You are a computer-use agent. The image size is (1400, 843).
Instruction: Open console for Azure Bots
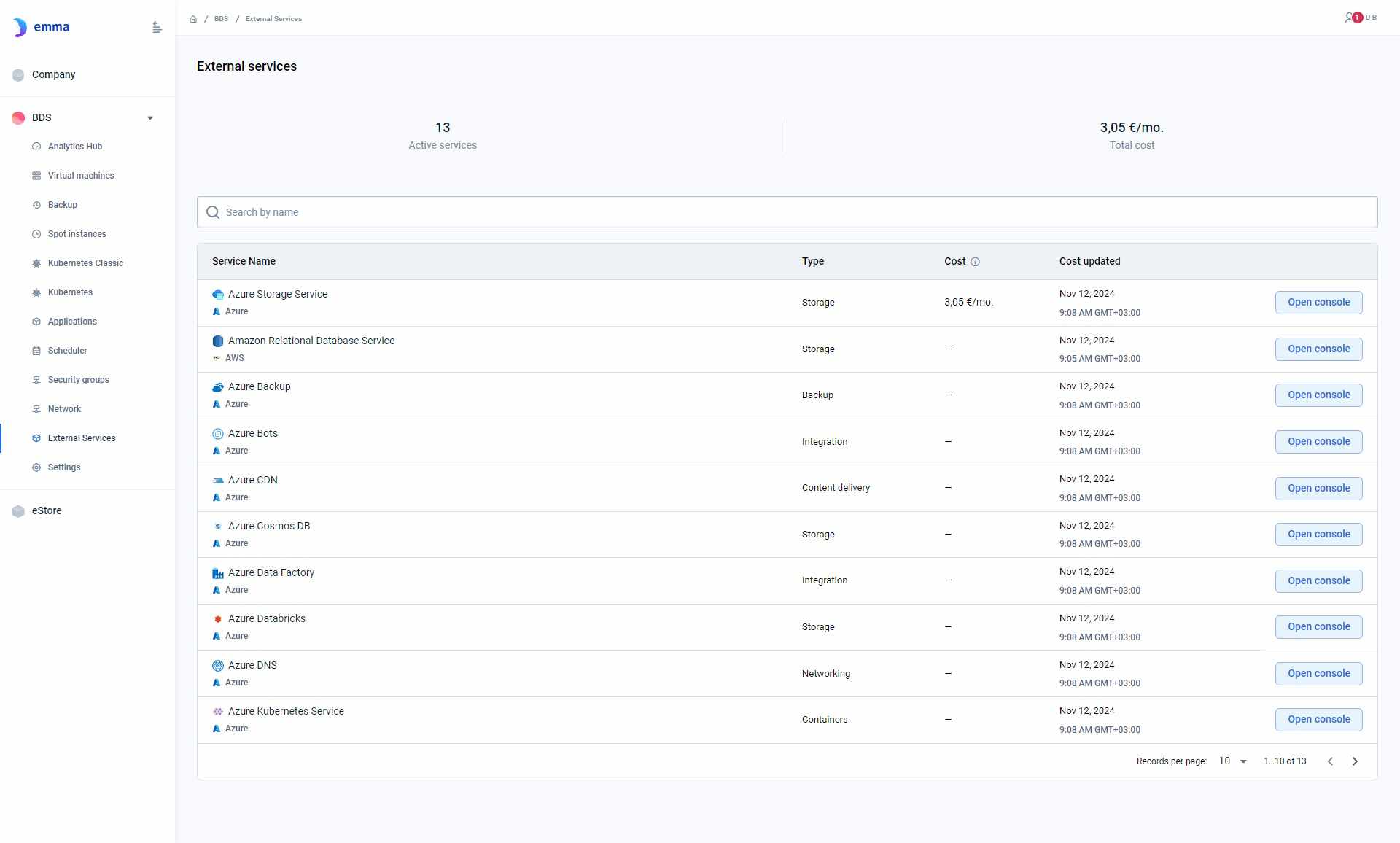click(x=1318, y=442)
